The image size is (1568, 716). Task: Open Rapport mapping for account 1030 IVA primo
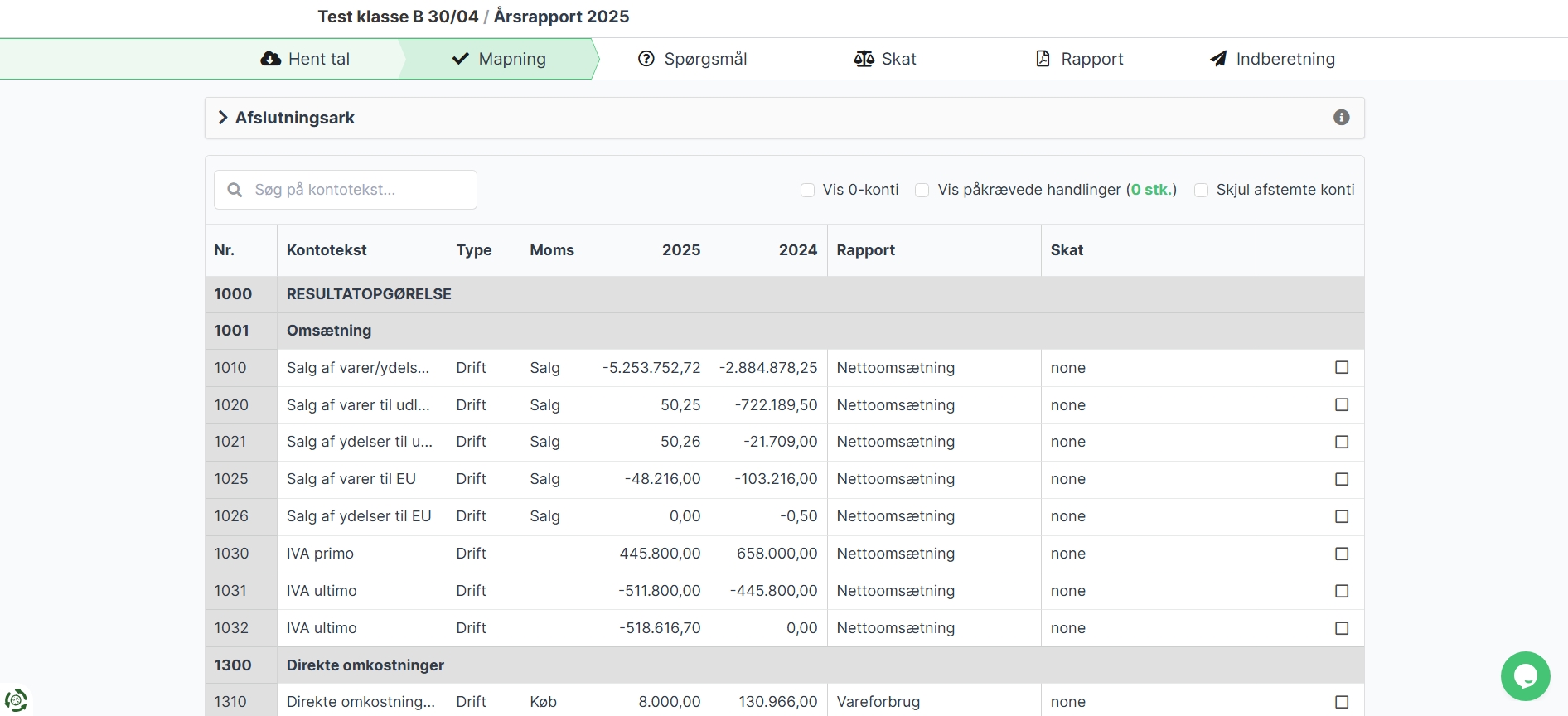pos(895,554)
